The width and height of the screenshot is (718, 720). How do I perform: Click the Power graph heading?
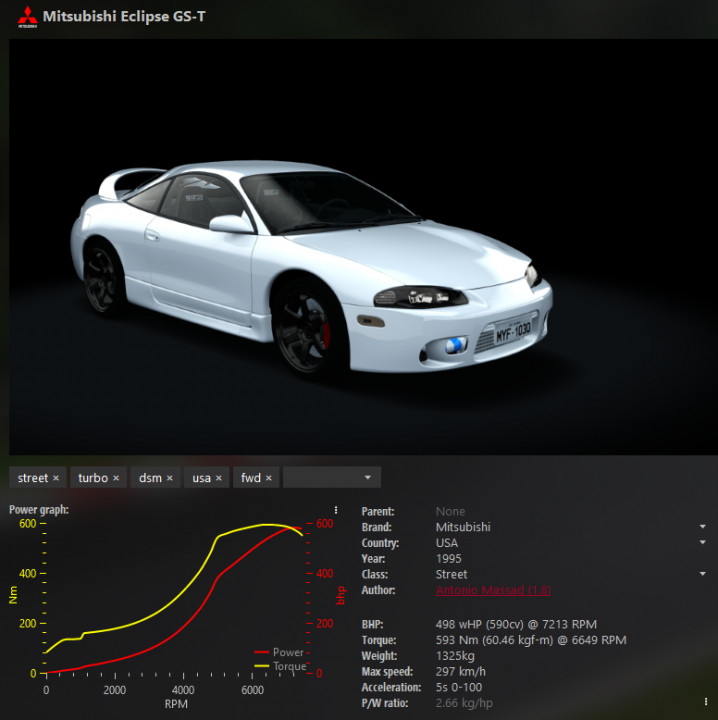coord(39,510)
